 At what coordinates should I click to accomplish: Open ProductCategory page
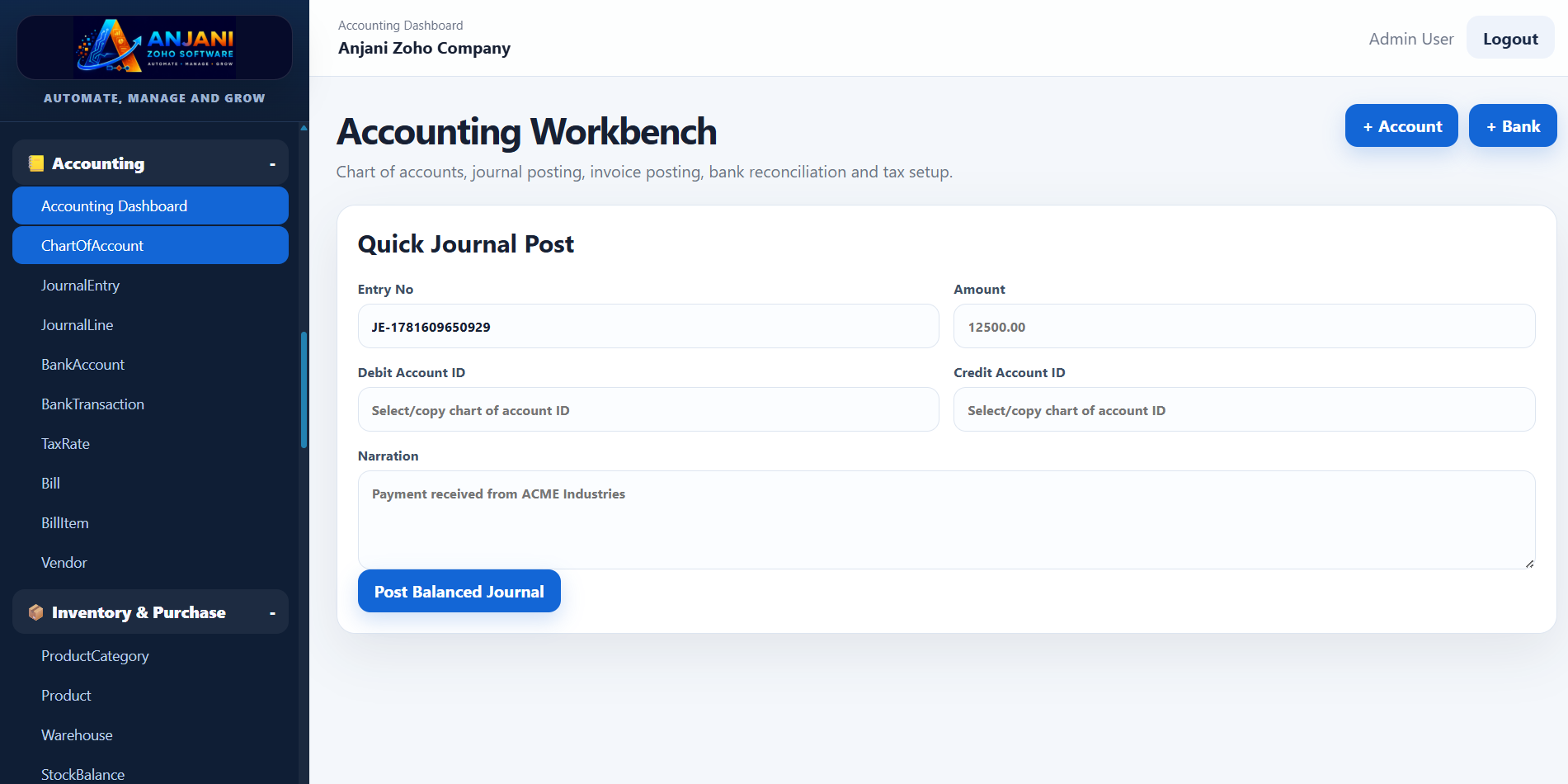[x=150, y=655]
